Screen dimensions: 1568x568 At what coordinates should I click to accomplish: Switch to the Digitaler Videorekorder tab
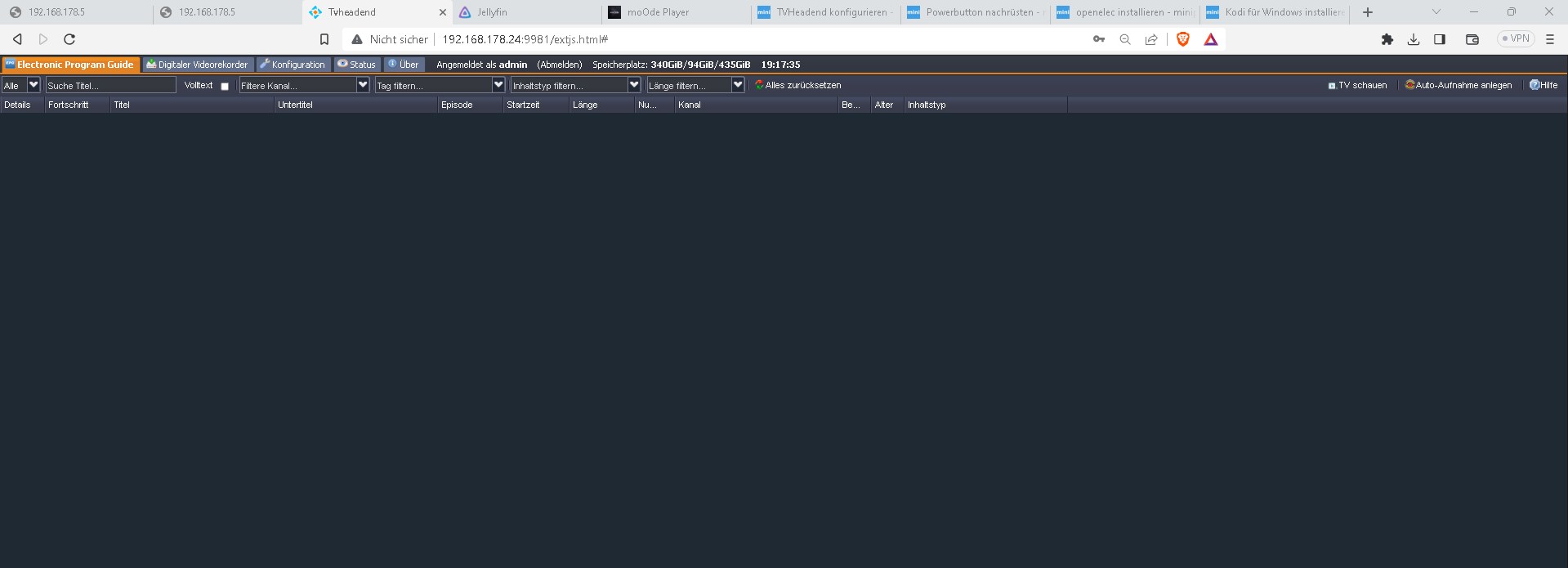[197, 65]
